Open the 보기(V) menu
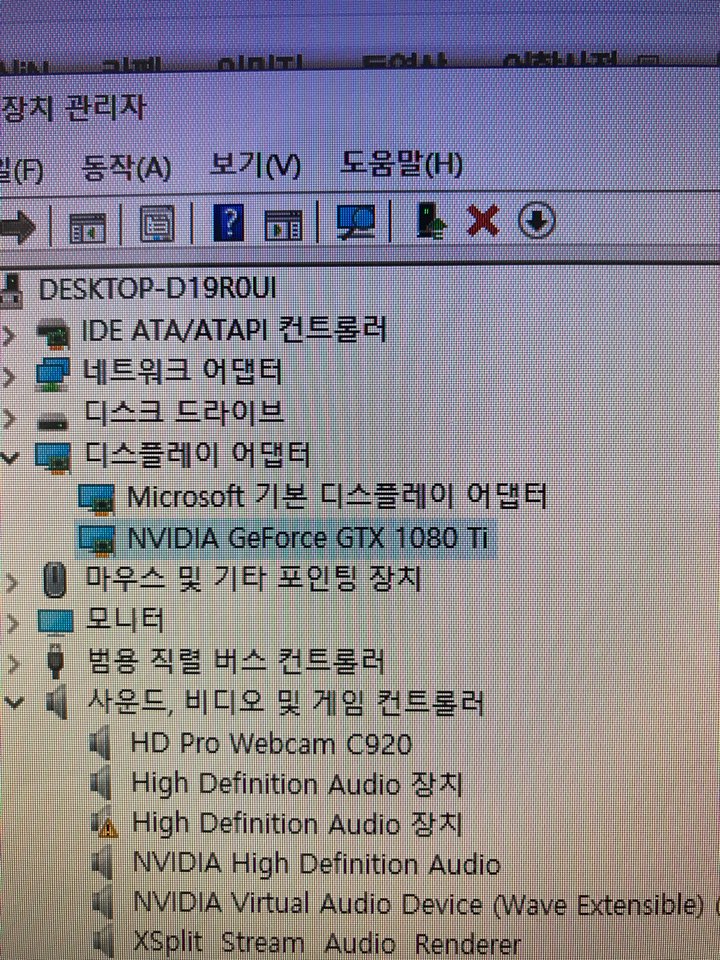The height and width of the screenshot is (960, 720). 255,165
